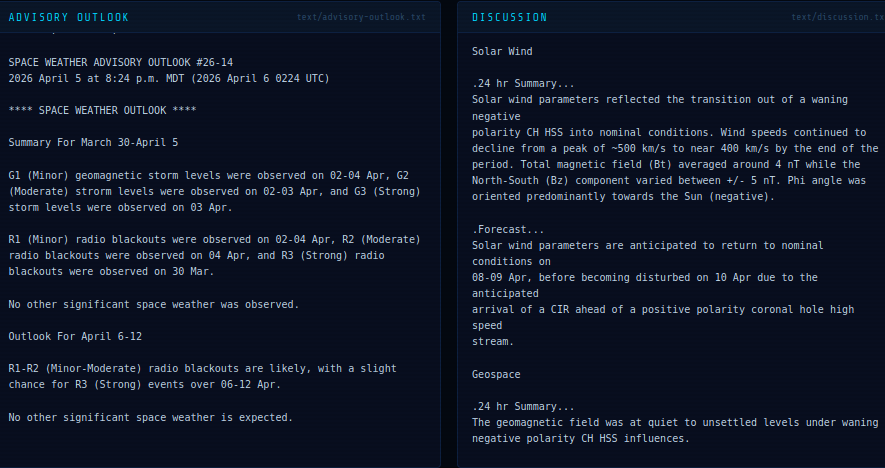Open the text/discussion.txt file path link
Screen dimensions: 885x468
(837, 17)
